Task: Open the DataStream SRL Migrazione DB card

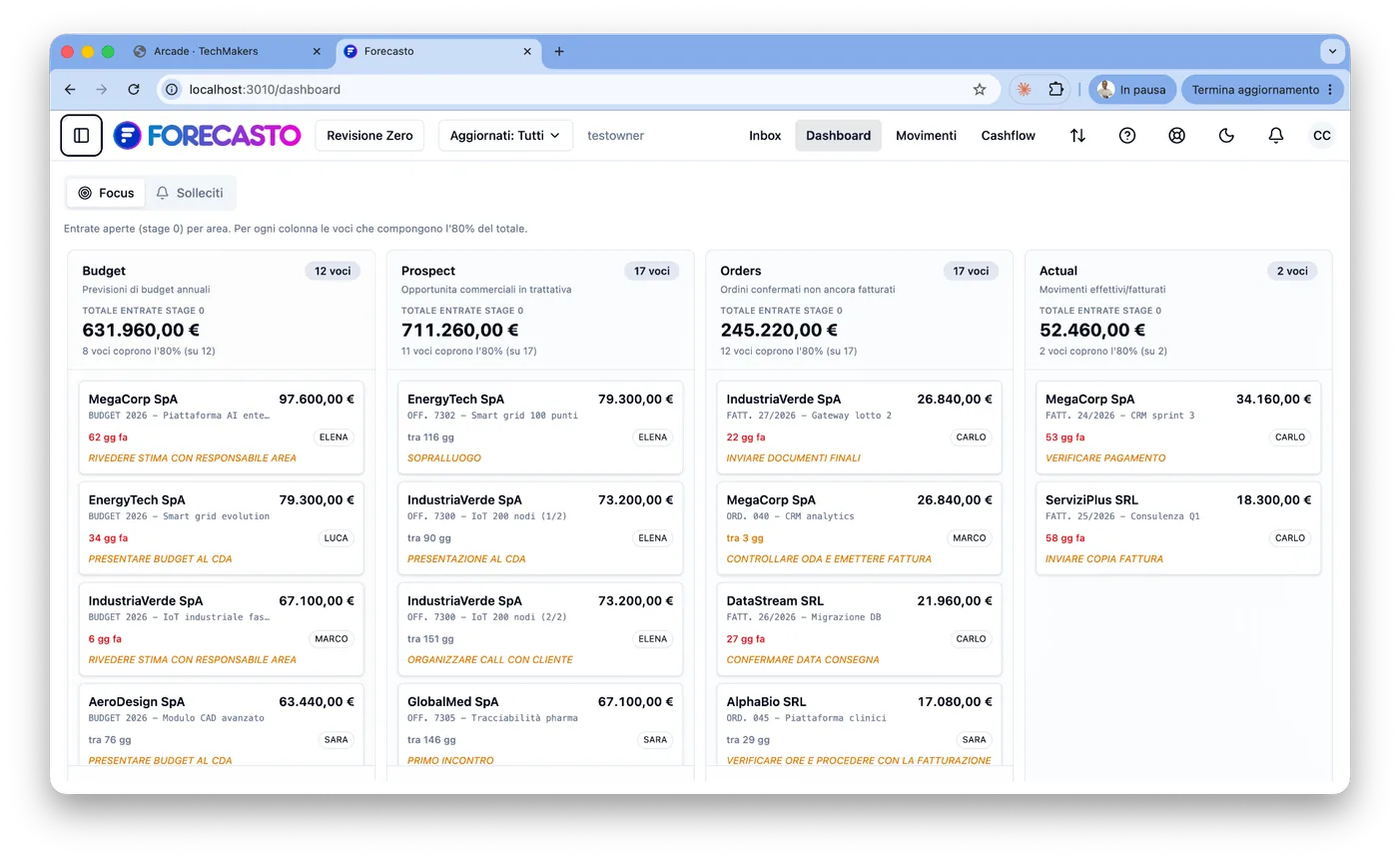Action: click(x=859, y=629)
